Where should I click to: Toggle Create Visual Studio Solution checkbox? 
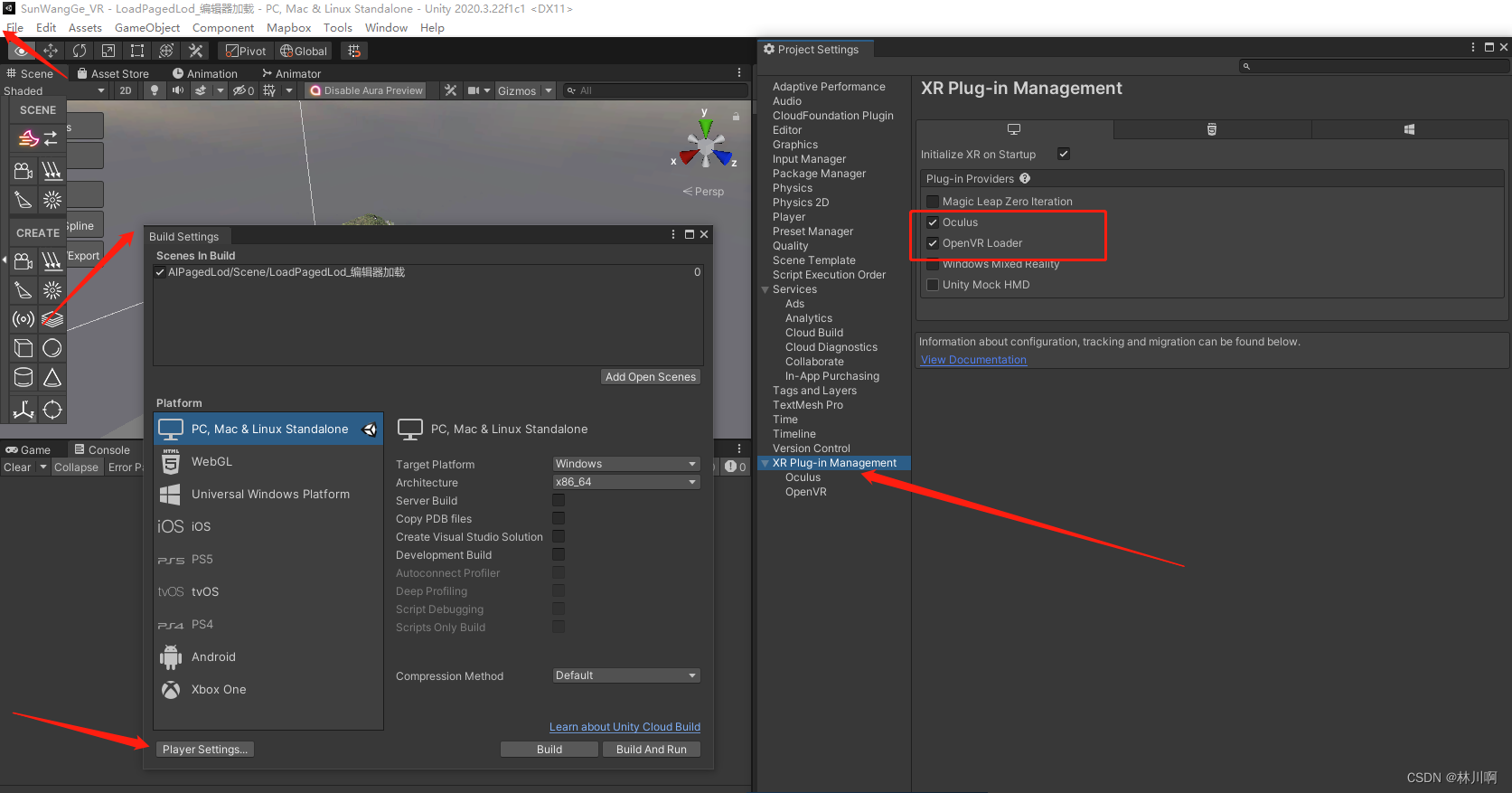tap(559, 536)
